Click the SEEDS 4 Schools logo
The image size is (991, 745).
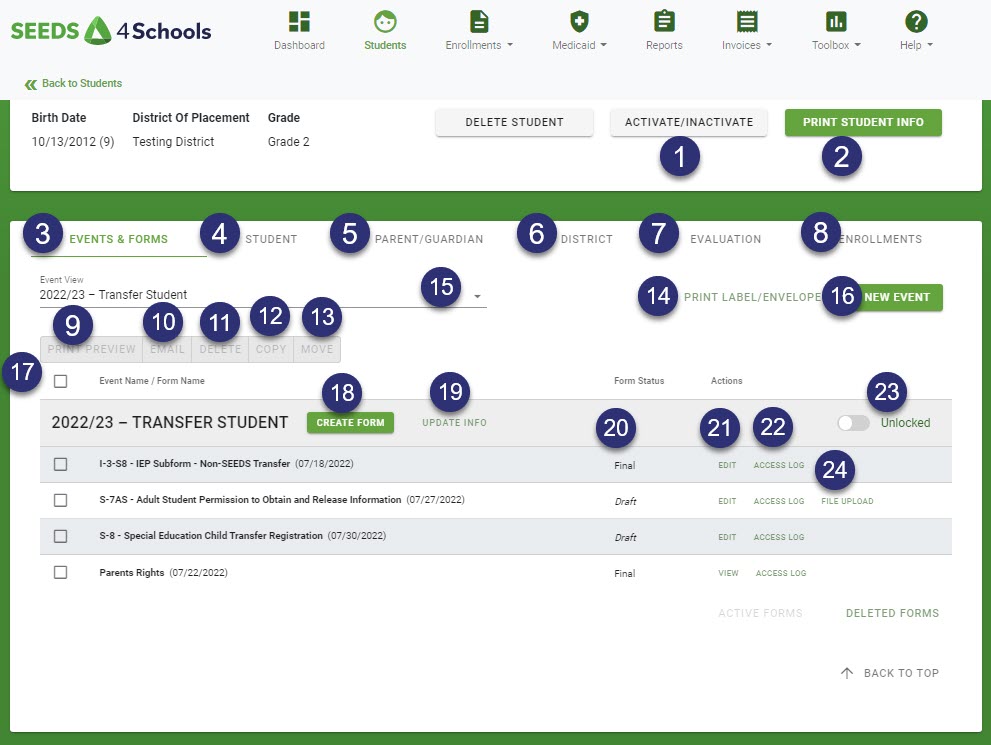tap(111, 30)
